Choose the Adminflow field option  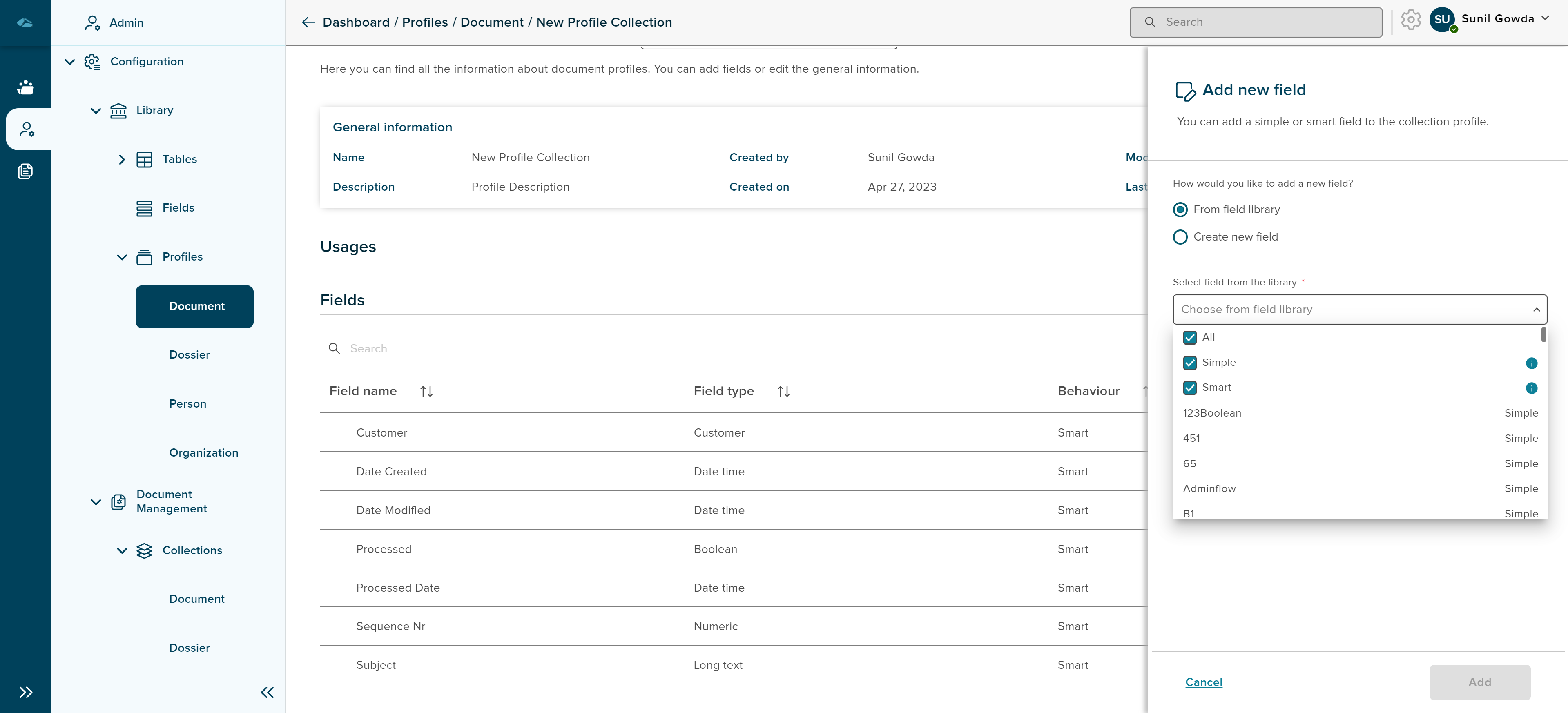[x=1209, y=488]
